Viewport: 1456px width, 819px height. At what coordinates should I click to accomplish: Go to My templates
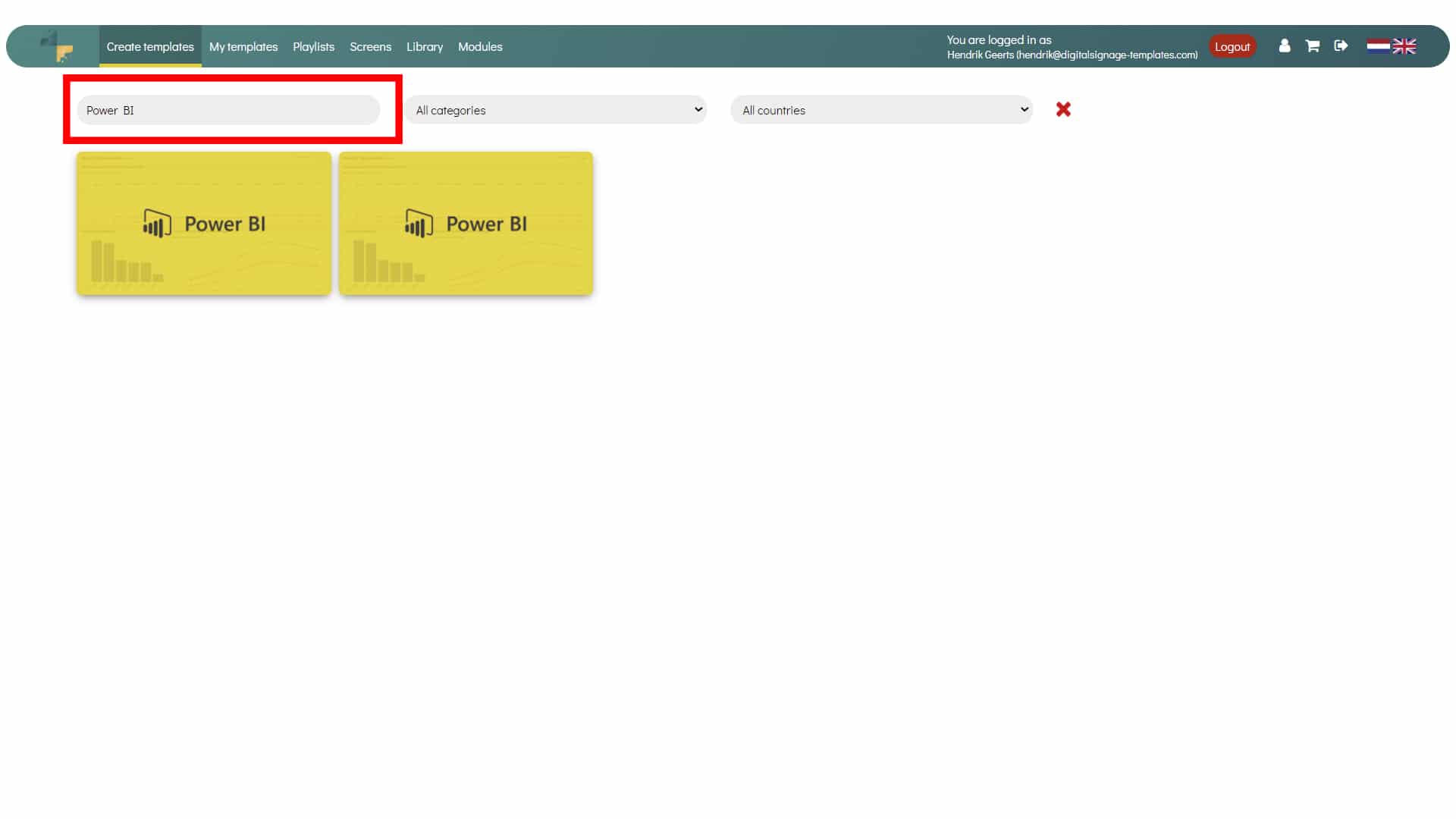point(243,46)
